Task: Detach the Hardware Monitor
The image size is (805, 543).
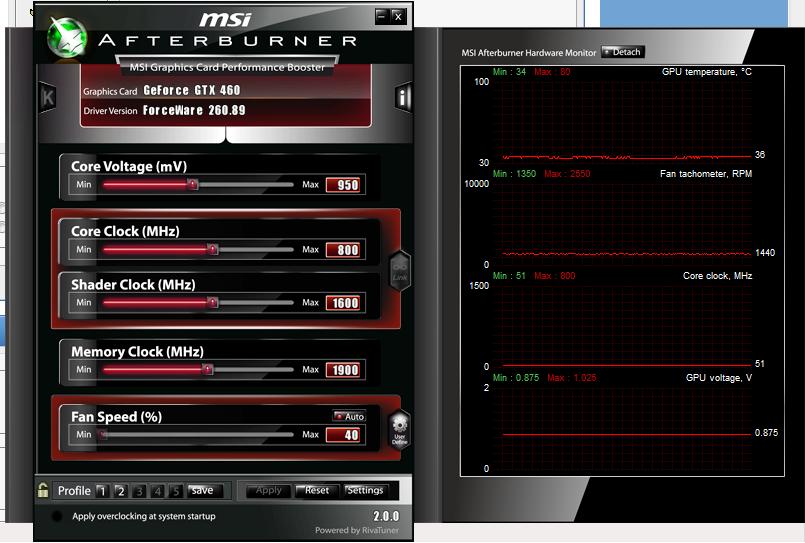Action: (623, 52)
